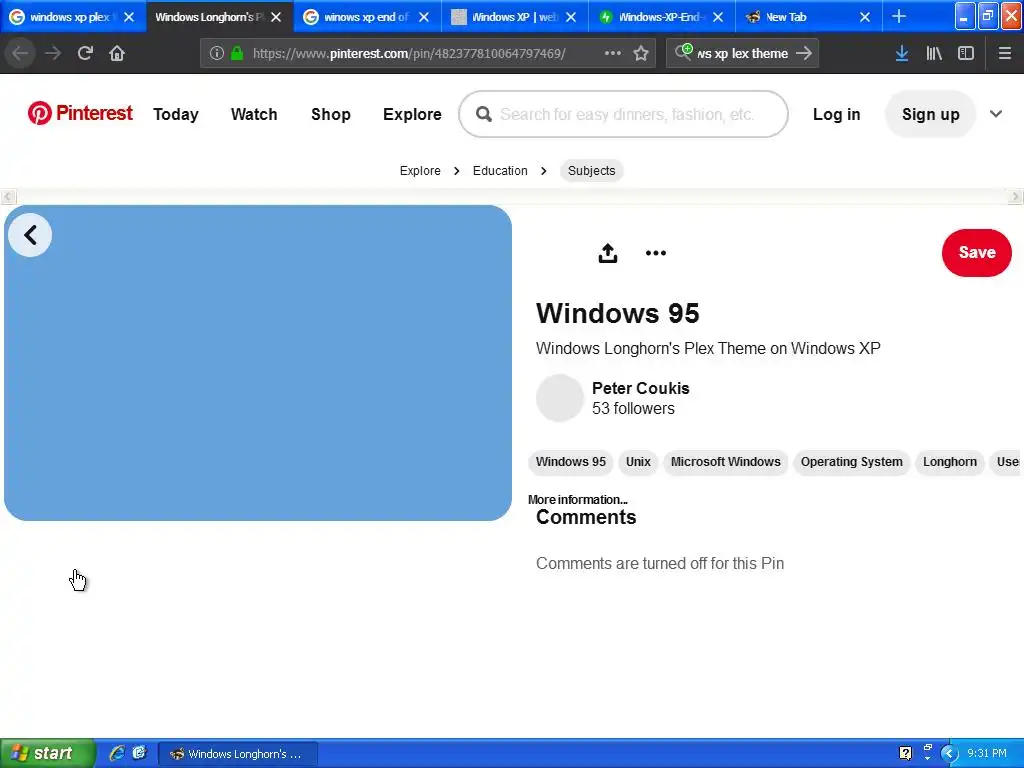Close the "windows xp plex" tab
Viewport: 1024px width, 768px height.
pyautogui.click(x=129, y=17)
